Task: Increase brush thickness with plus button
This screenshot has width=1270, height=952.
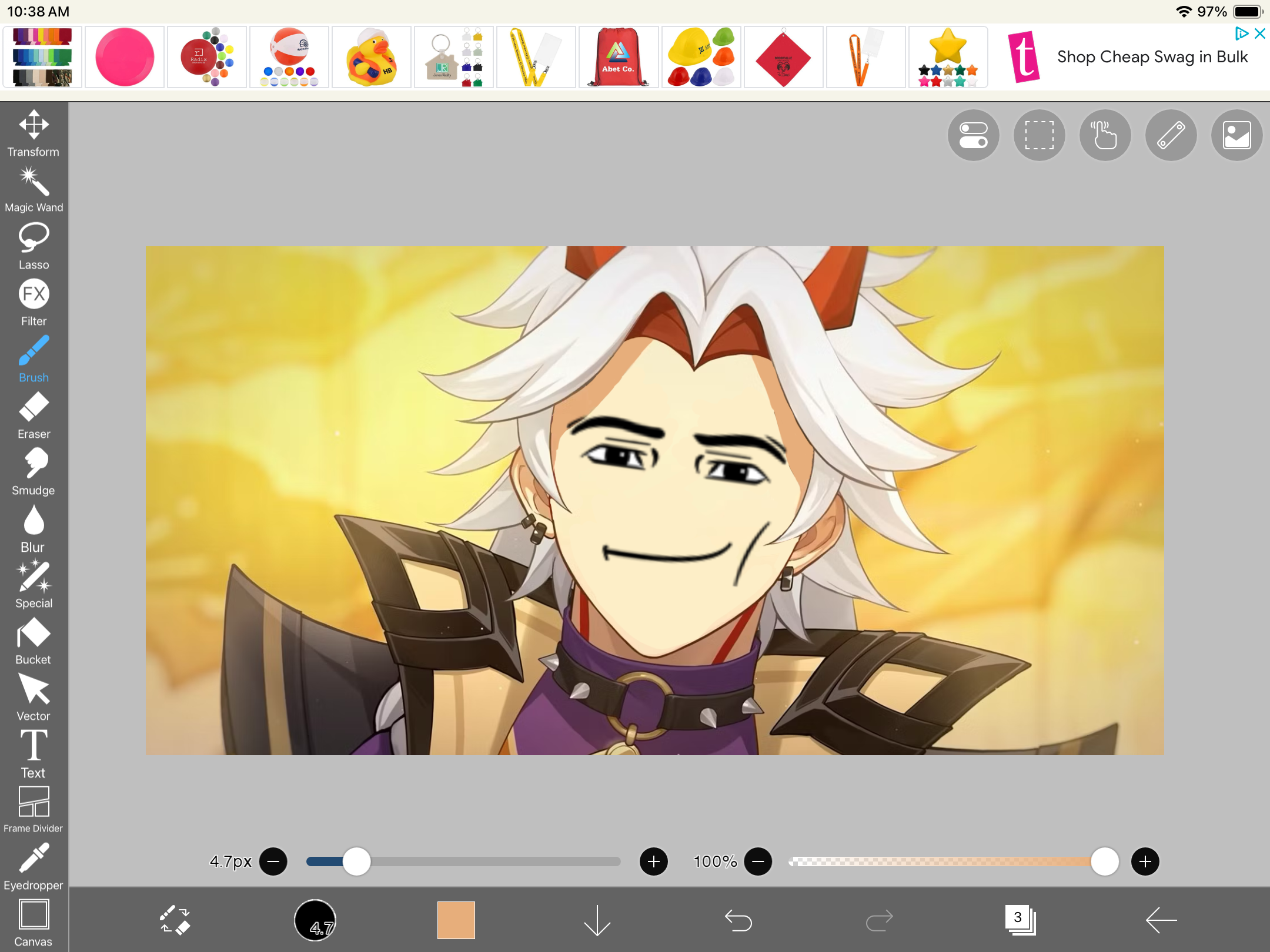Action: [653, 862]
